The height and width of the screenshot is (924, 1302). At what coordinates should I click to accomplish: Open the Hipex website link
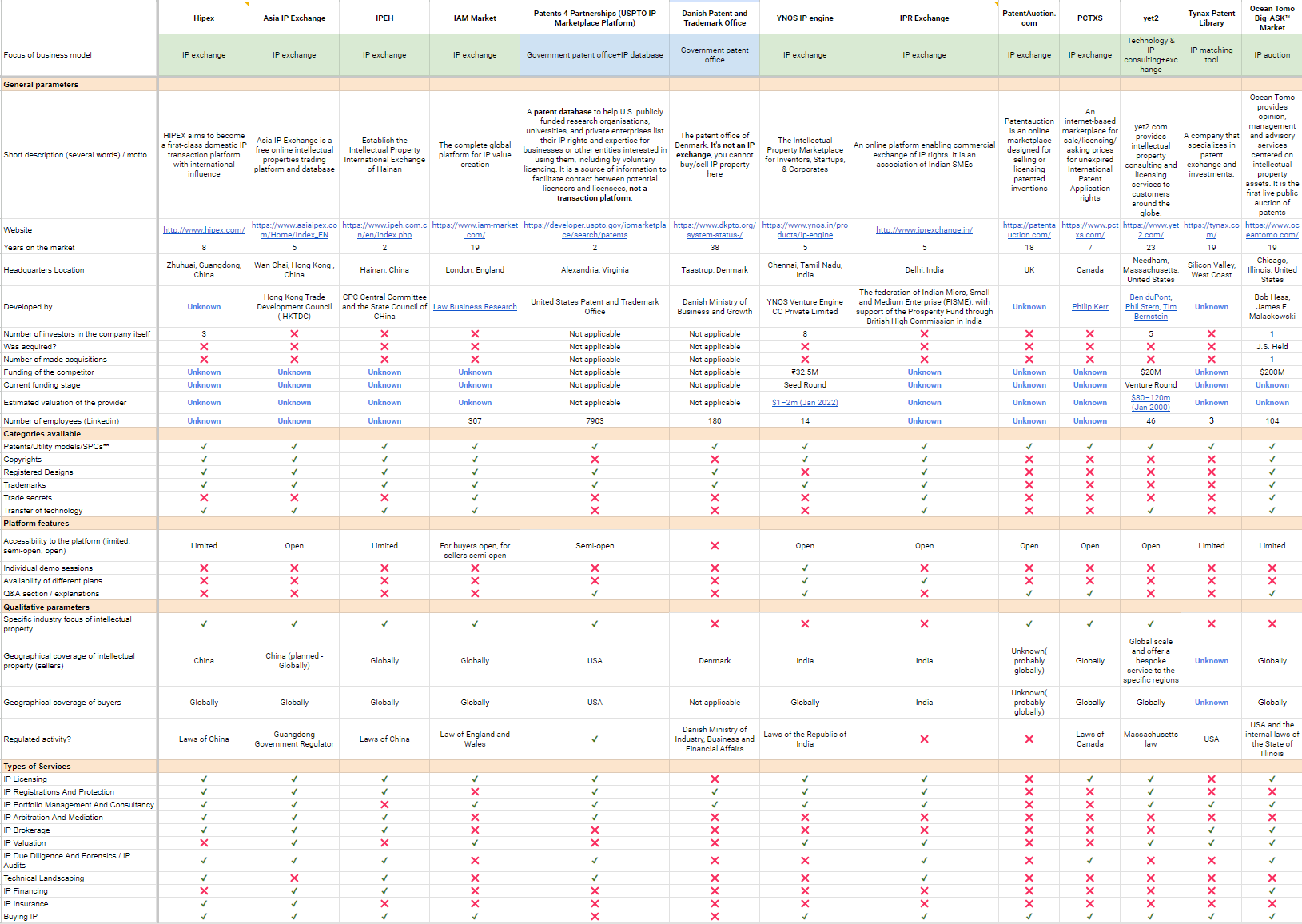tap(204, 230)
